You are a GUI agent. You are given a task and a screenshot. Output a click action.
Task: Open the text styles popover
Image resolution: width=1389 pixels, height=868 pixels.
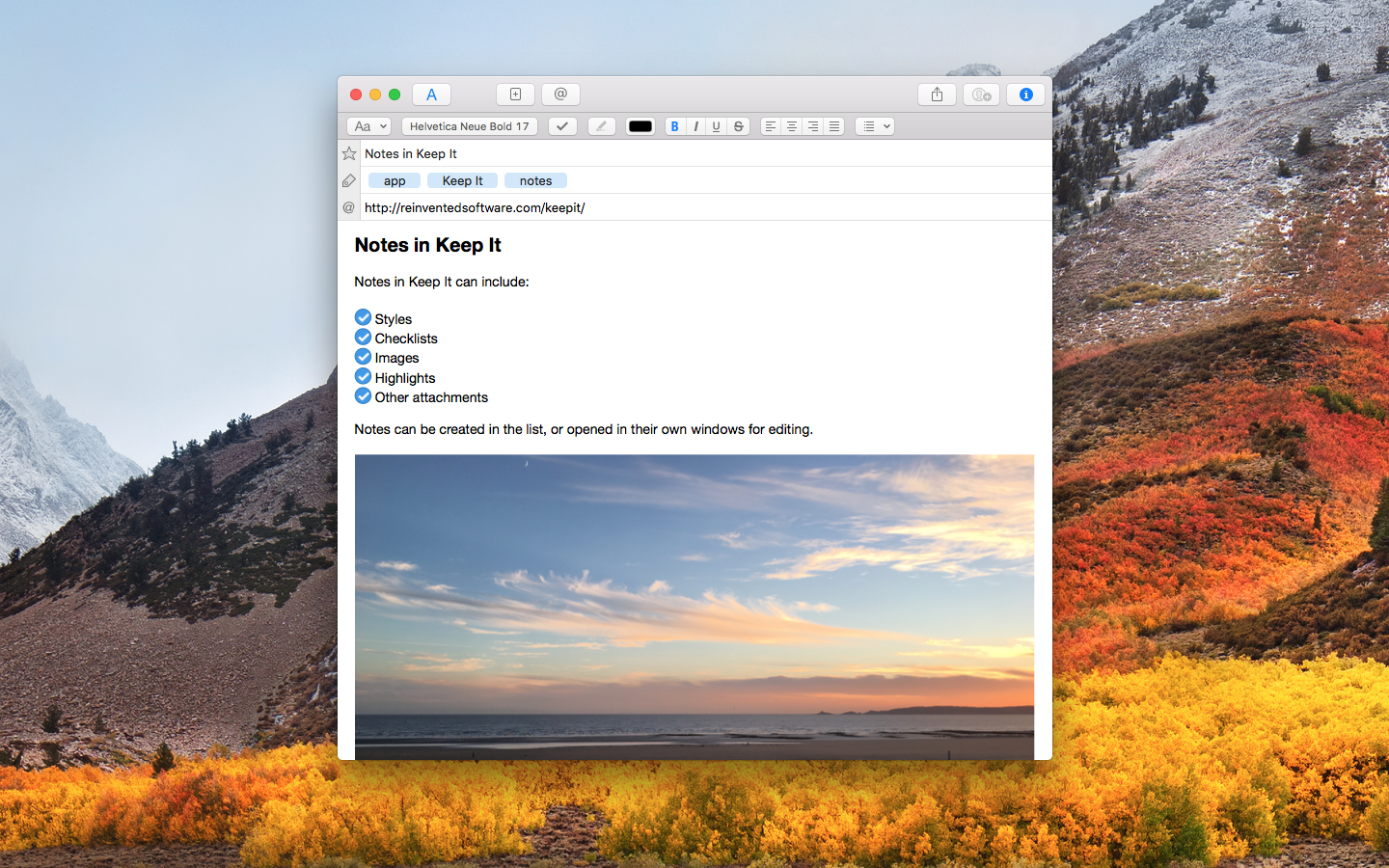(x=431, y=94)
